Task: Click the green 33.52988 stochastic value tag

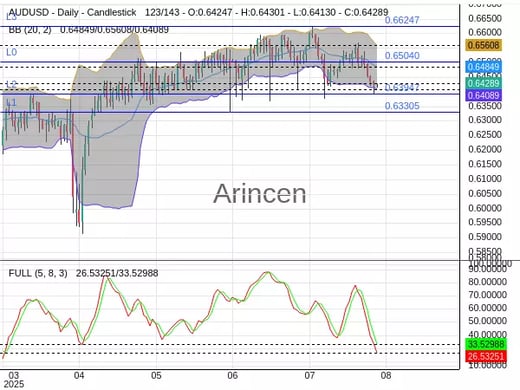Action: (x=485, y=344)
